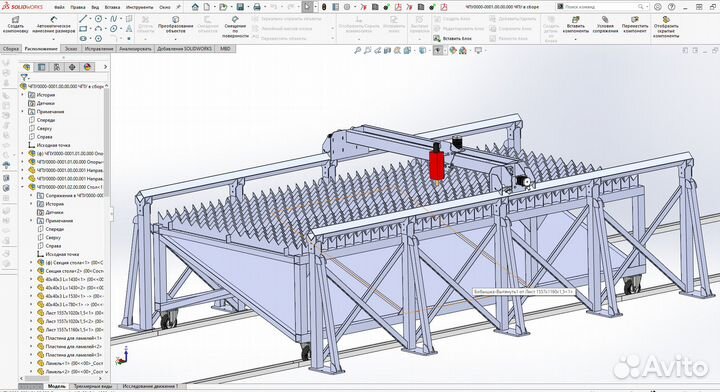Open the FeatureManager design tree tab
The image size is (720, 392).
pos(27,67)
